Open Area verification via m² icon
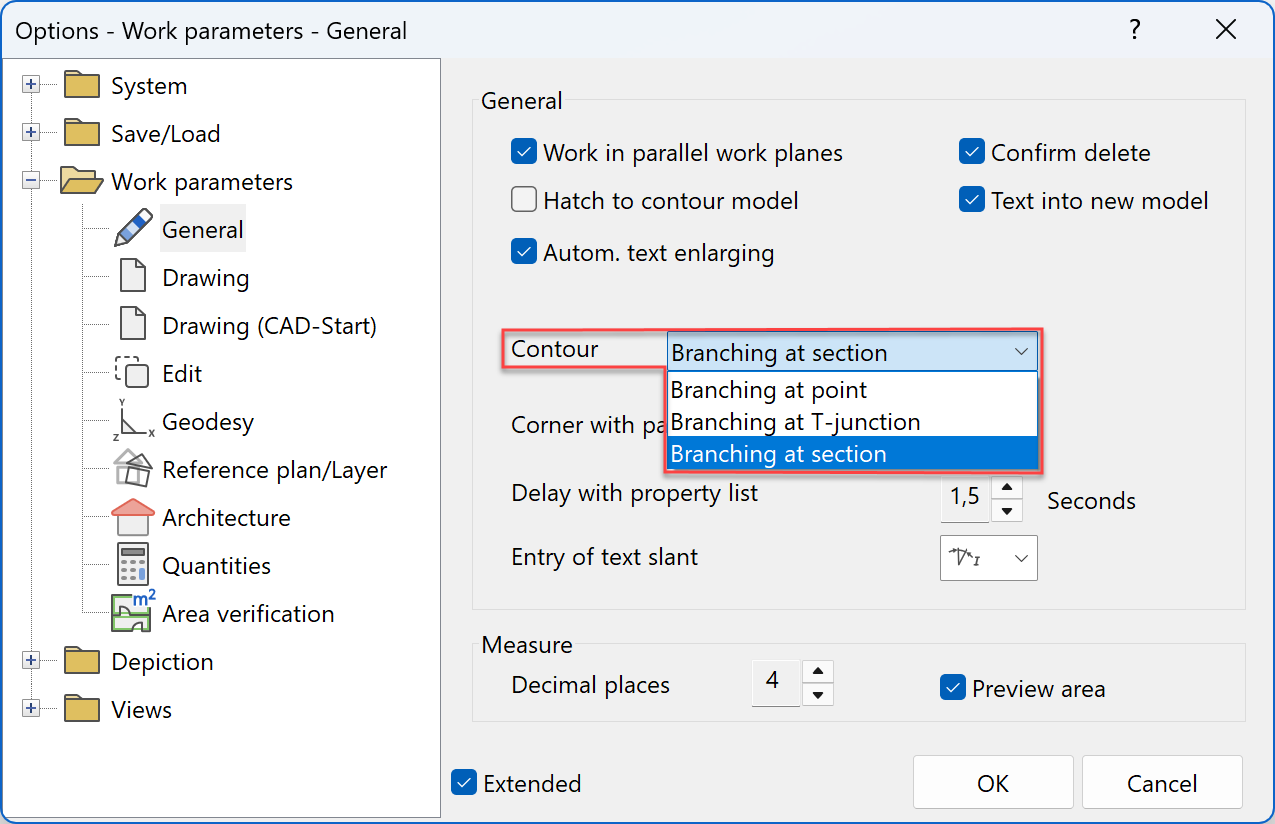Viewport: 1275px width, 824px height. tap(133, 612)
